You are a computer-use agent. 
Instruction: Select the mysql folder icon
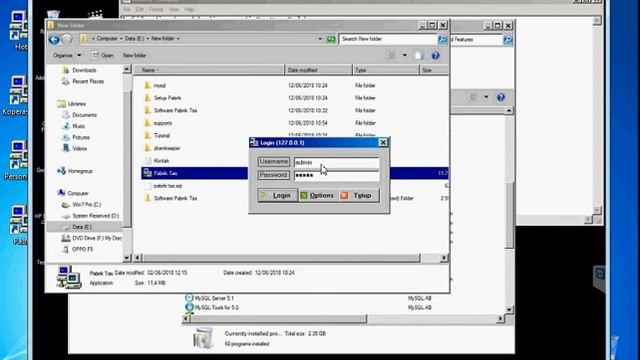coord(148,85)
